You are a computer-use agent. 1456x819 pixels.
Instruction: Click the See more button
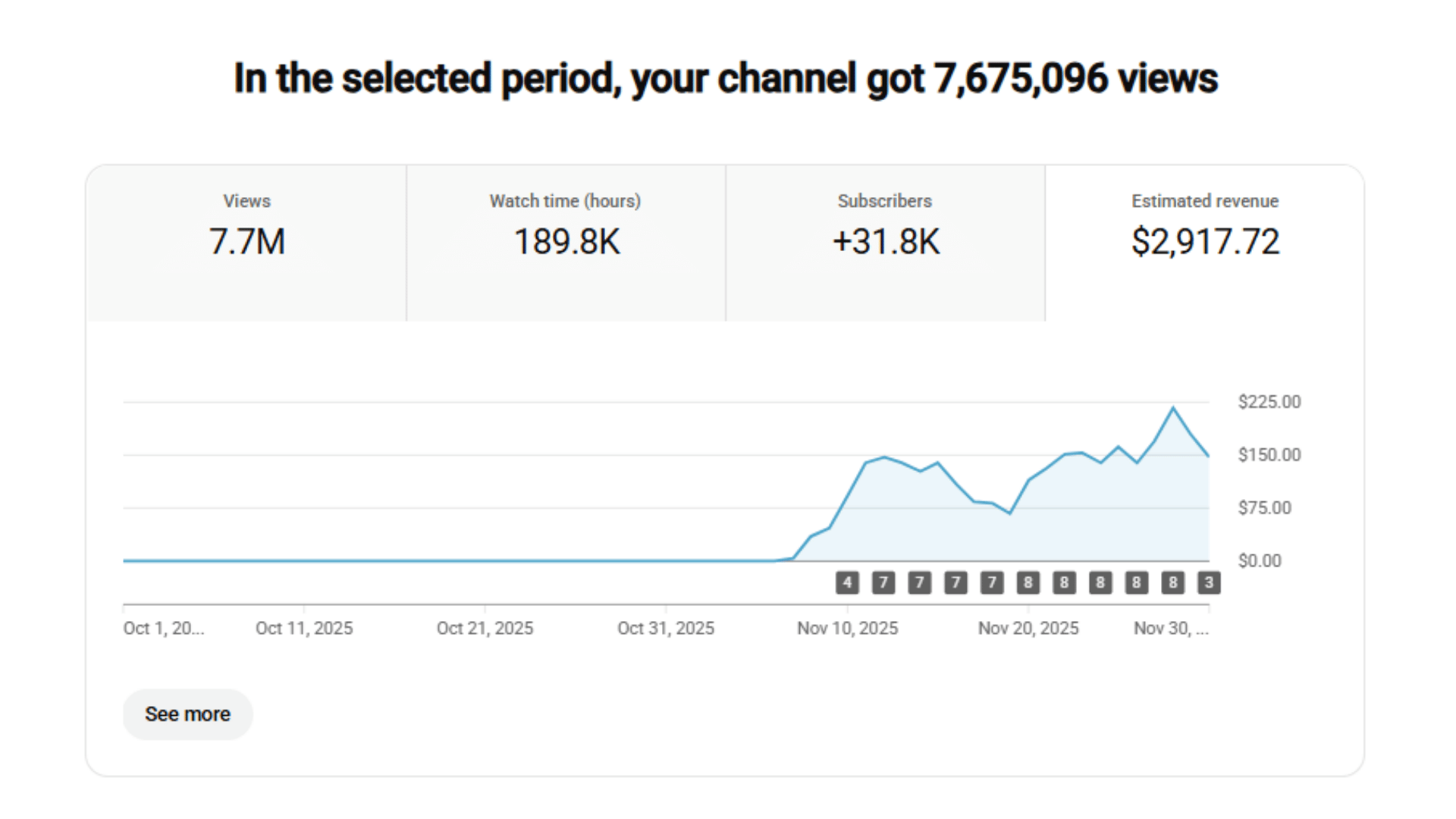[x=187, y=714]
